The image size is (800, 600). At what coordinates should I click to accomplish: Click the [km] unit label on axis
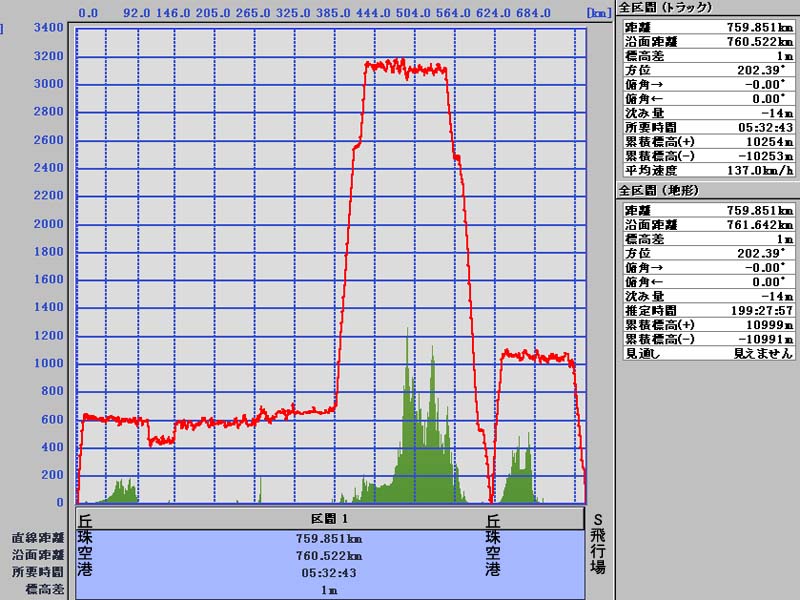[572, 14]
